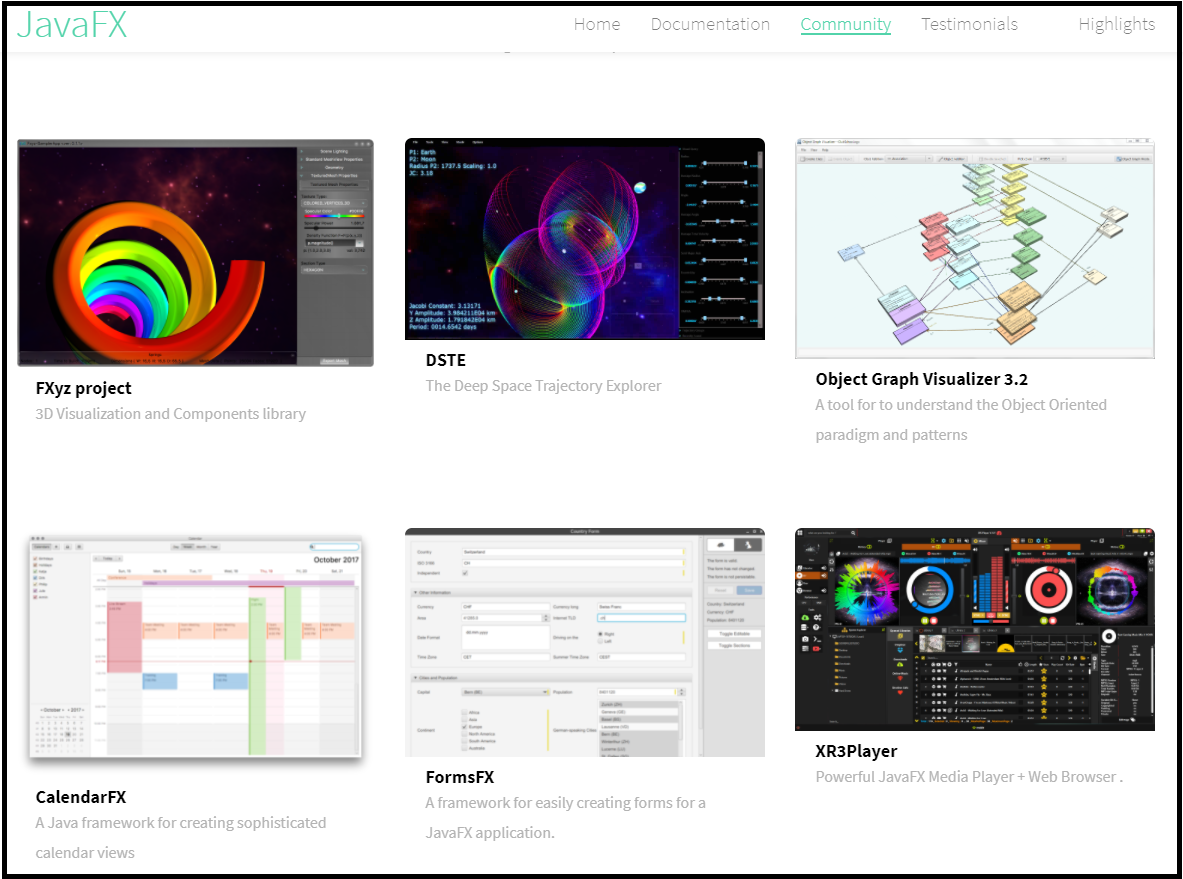This screenshot has width=1183, height=879.
Task: Click 'The Deep Space Trajectory Explorer' text
Action: point(543,386)
